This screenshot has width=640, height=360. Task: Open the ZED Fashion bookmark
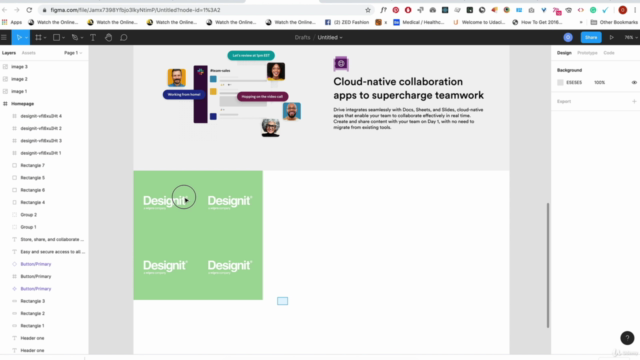(x=347, y=22)
